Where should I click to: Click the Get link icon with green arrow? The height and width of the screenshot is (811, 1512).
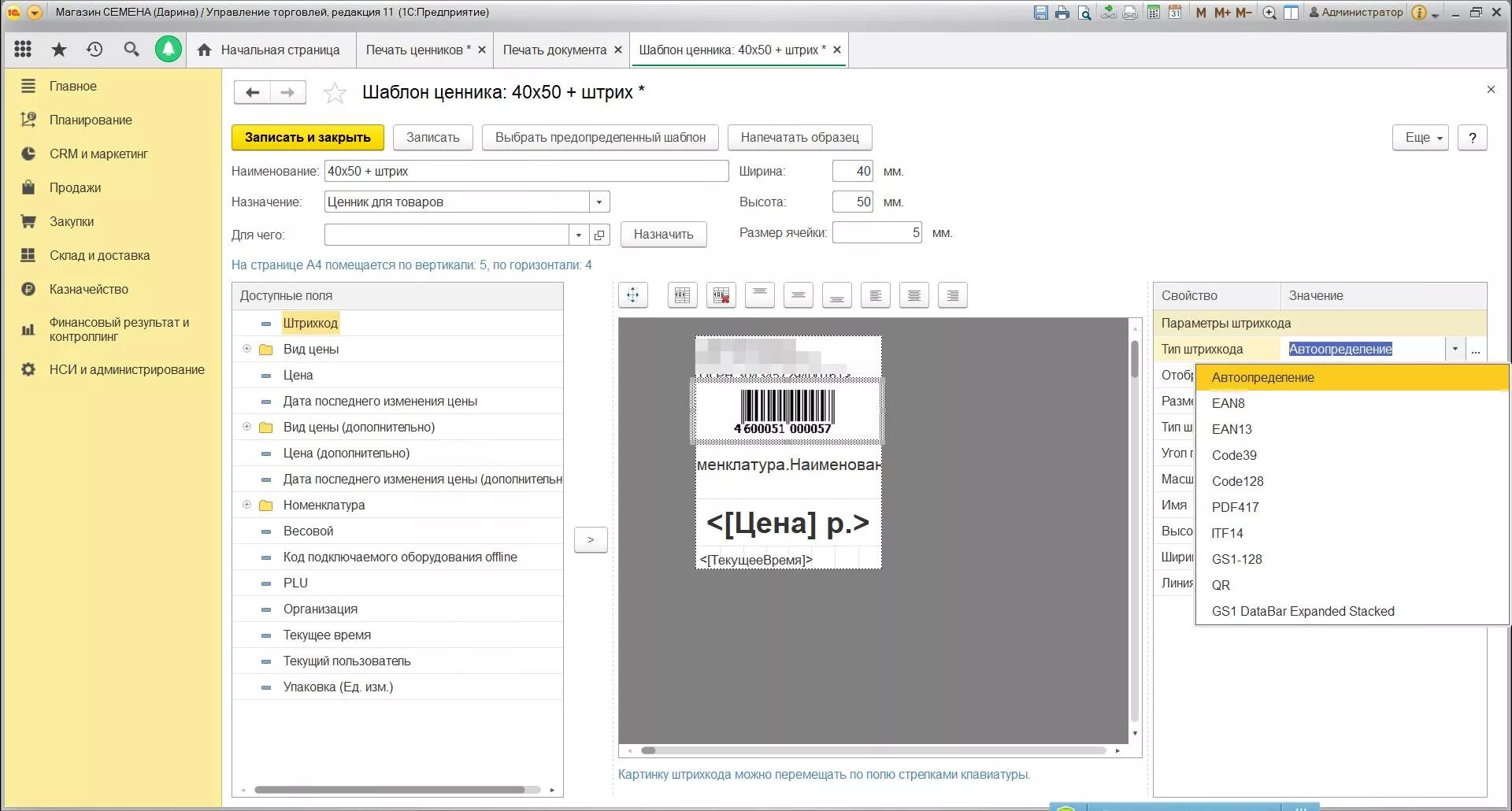click(1108, 13)
